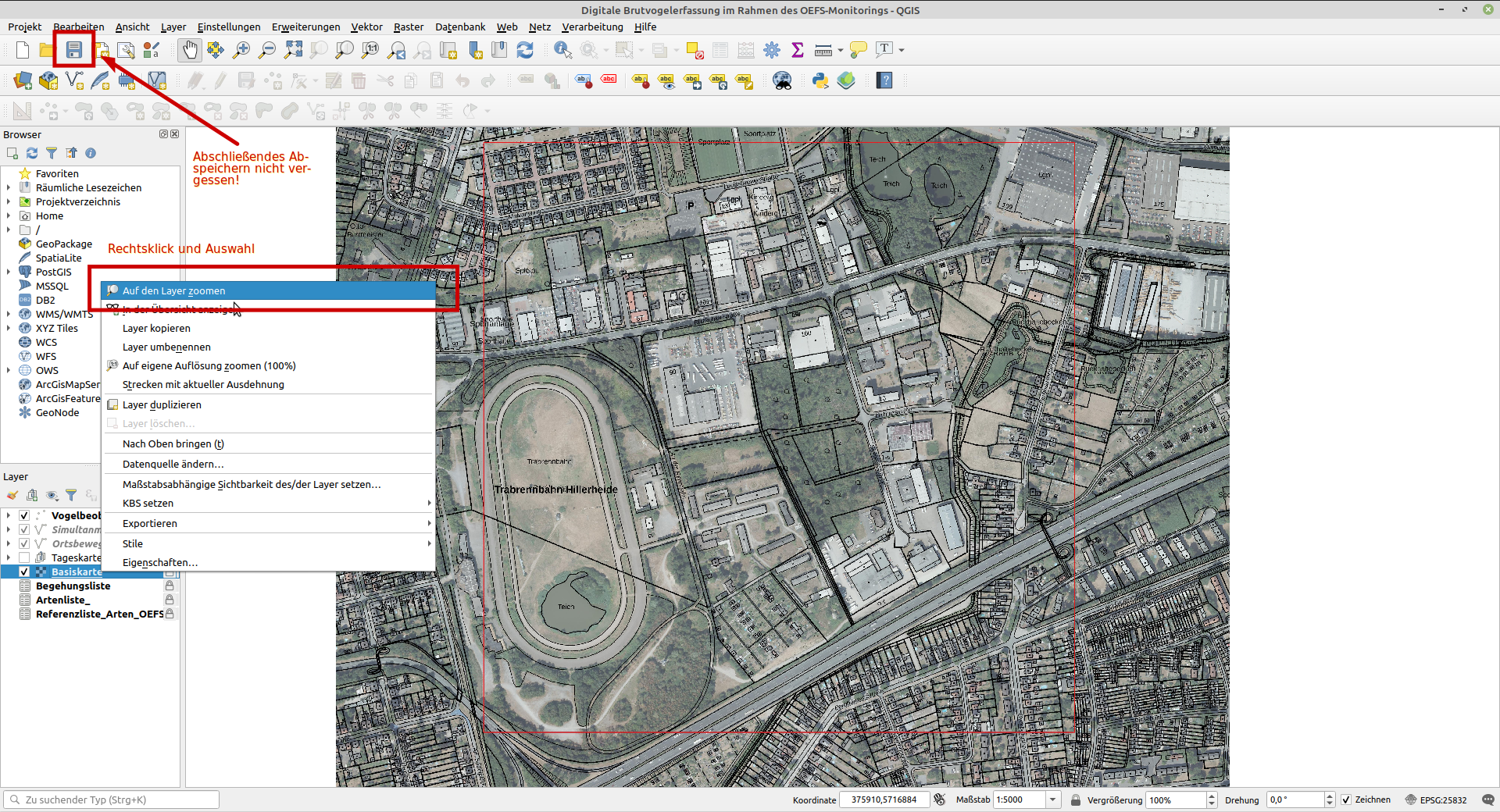Viewport: 1500px width, 812px height.
Task: Increase the Drehung rotation value
Action: point(1330,796)
